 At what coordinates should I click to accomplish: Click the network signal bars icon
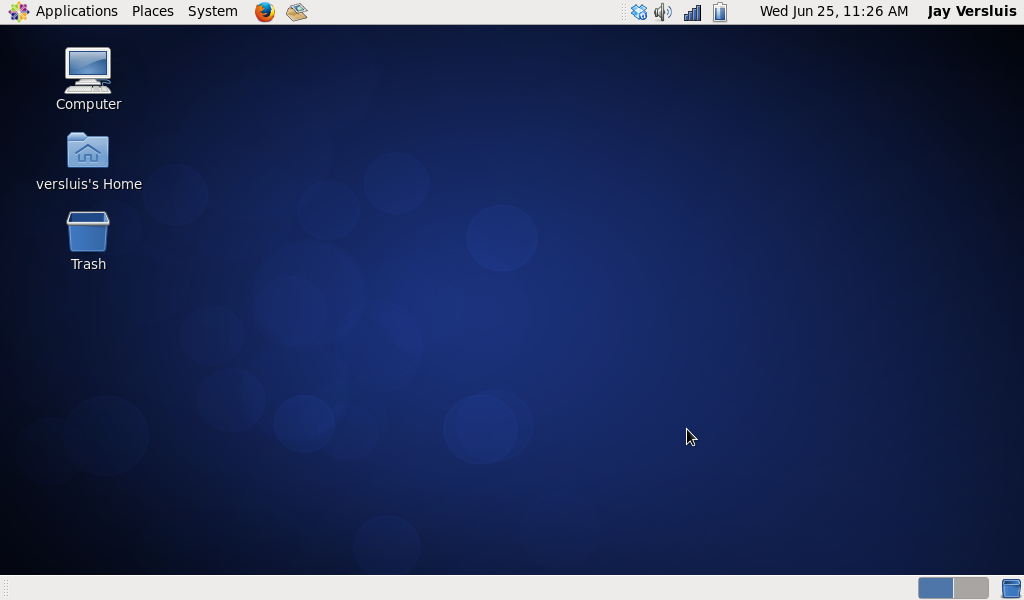692,12
